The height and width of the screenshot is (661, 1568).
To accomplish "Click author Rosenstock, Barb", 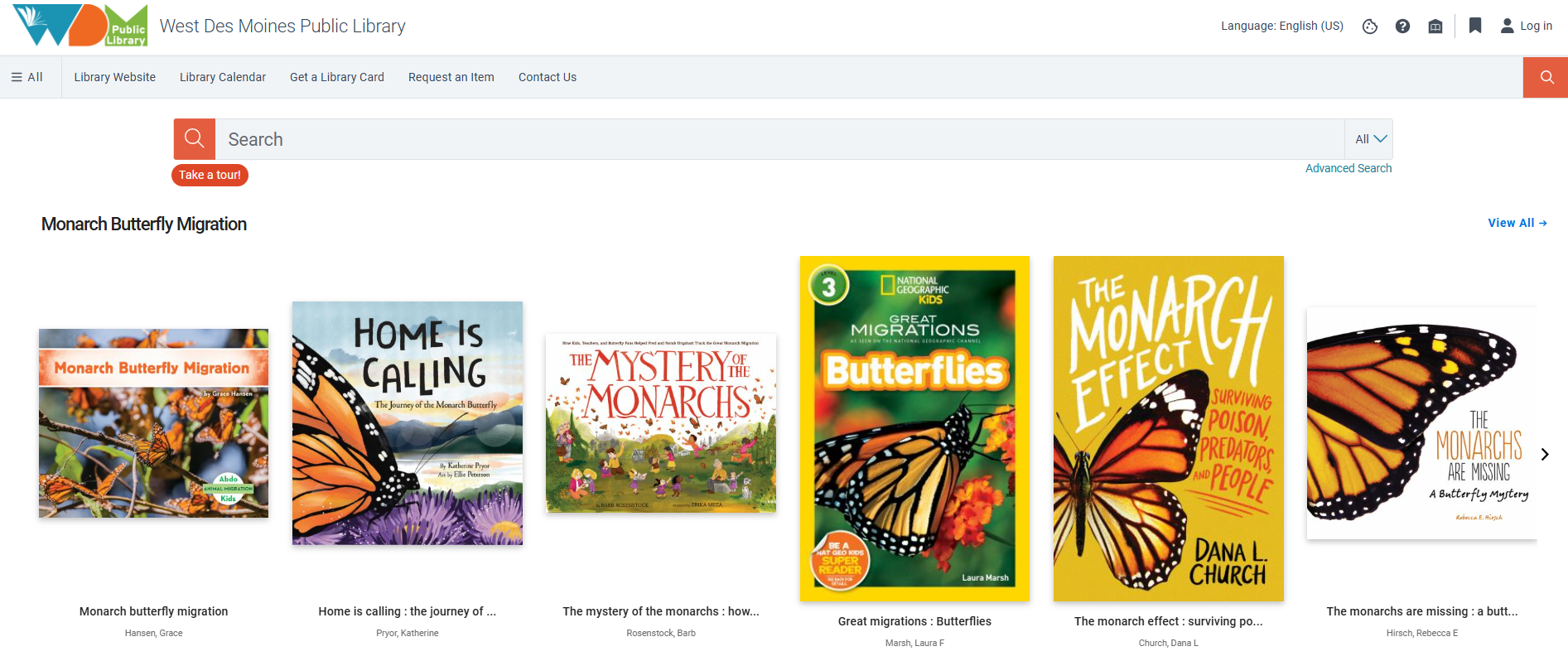I will [x=661, y=633].
